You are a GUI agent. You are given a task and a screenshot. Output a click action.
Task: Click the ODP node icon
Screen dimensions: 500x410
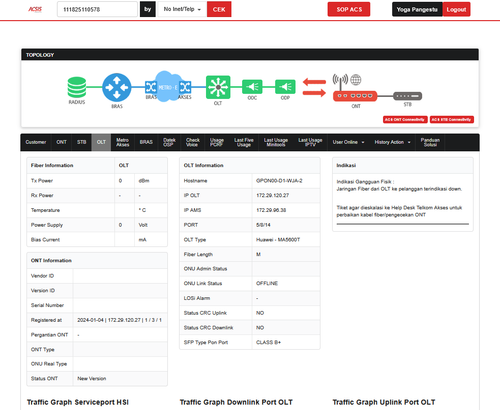[x=285, y=87]
